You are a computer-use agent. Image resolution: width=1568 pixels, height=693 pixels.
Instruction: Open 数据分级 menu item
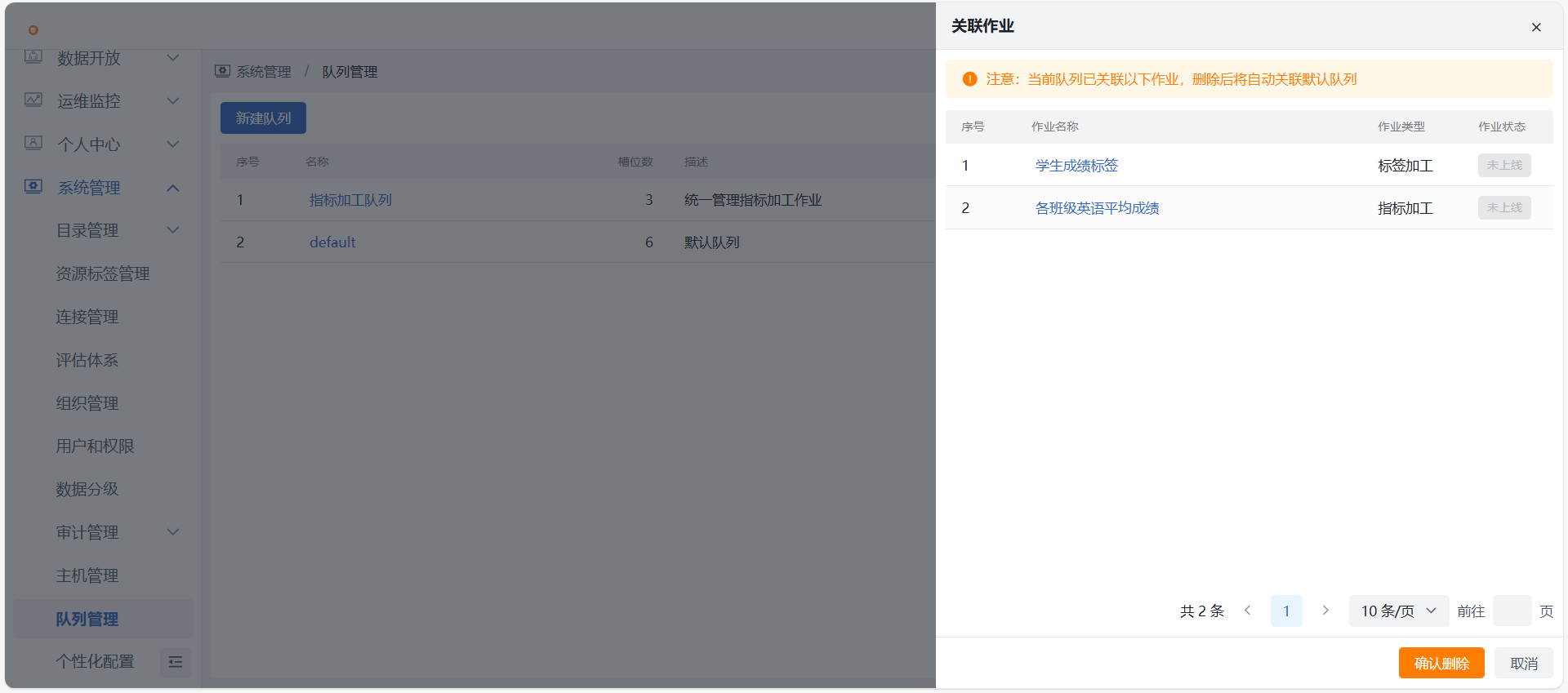point(87,489)
